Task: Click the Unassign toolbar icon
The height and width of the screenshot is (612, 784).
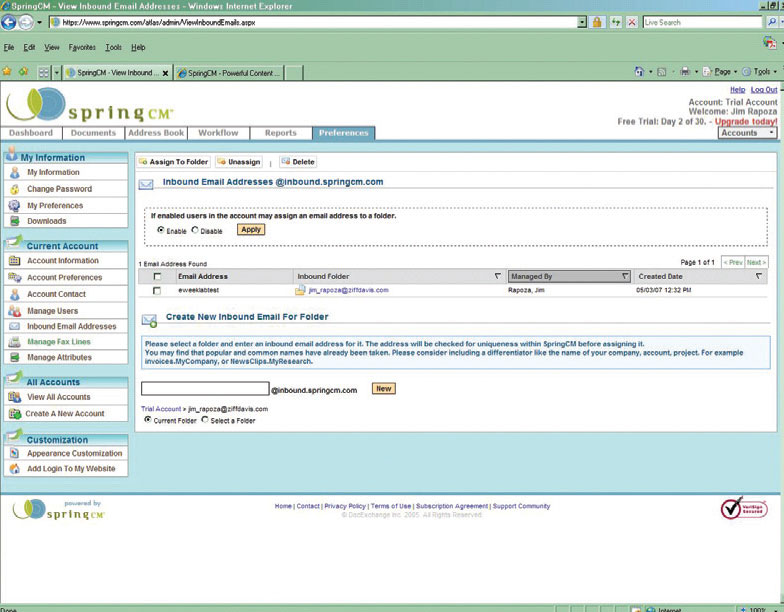Action: pyautogui.click(x=221, y=162)
